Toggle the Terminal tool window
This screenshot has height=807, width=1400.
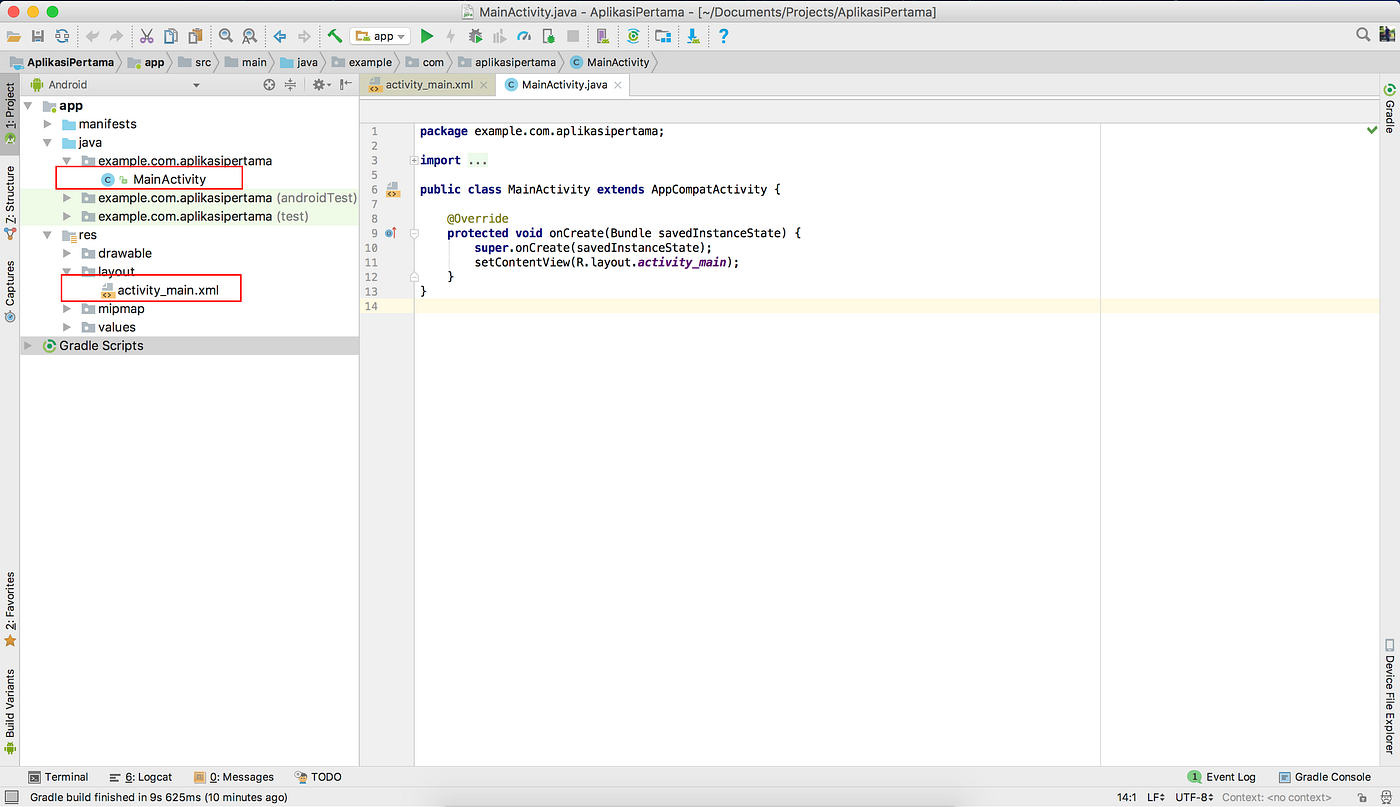59,776
